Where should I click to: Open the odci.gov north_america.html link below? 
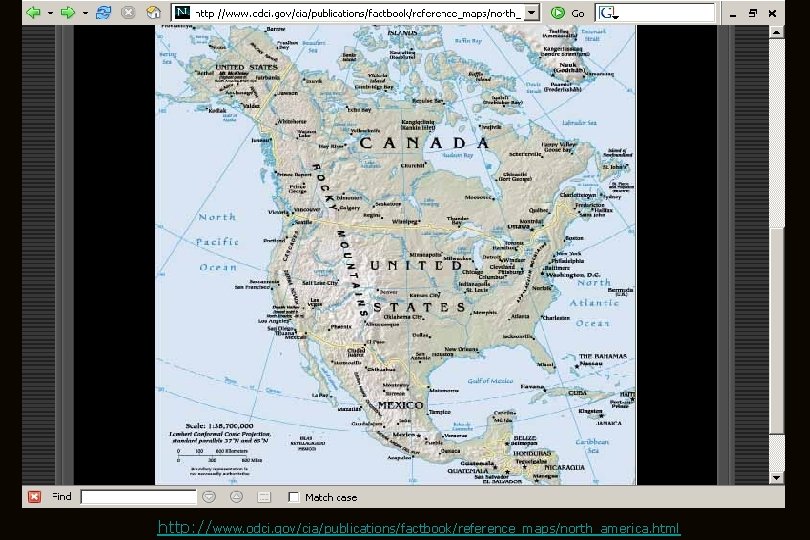pos(418,528)
